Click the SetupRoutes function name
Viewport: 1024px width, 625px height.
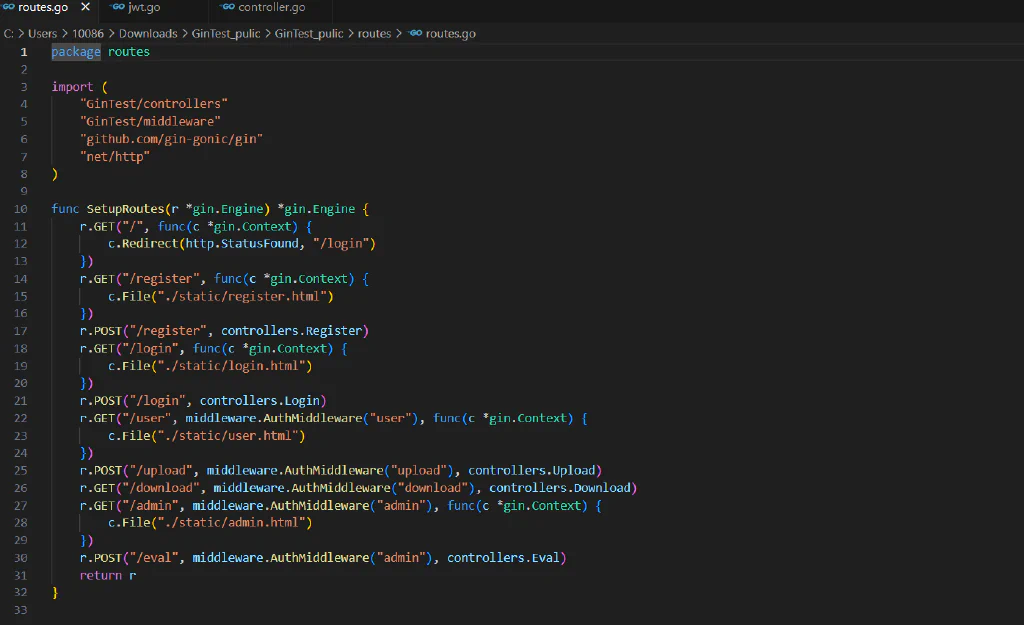(x=125, y=209)
